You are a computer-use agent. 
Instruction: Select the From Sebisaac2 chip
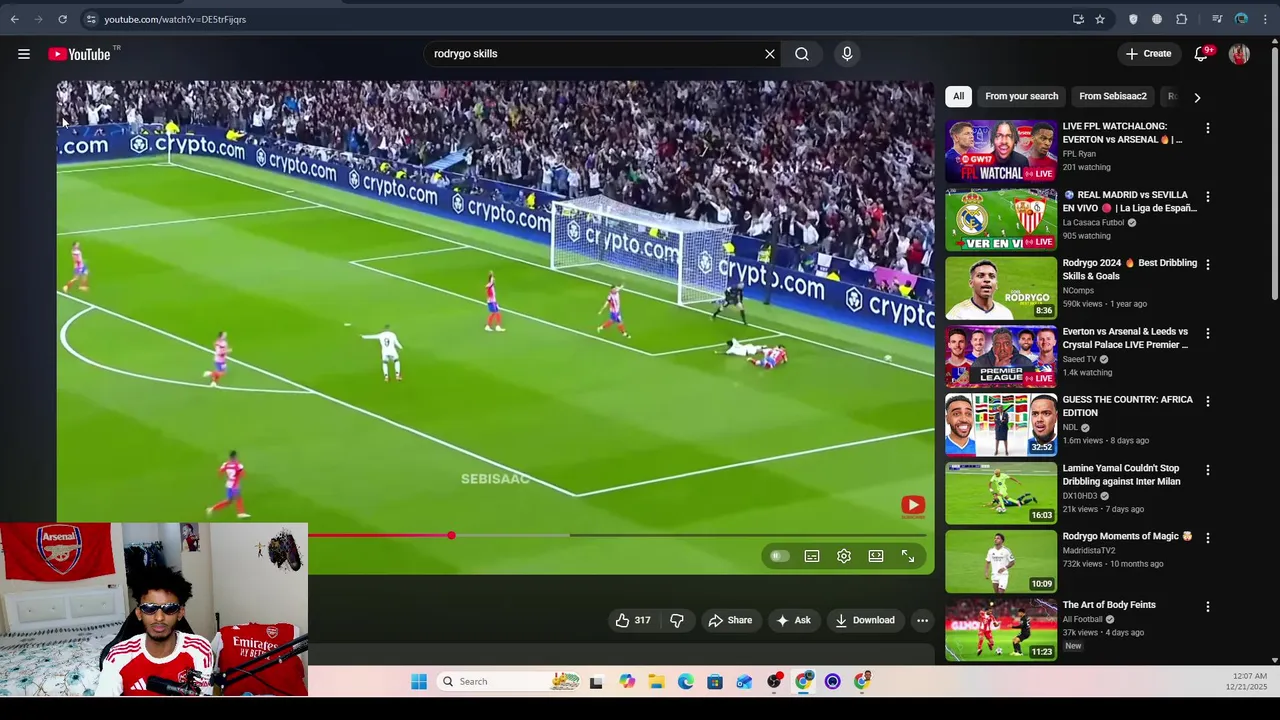pyautogui.click(x=1112, y=96)
